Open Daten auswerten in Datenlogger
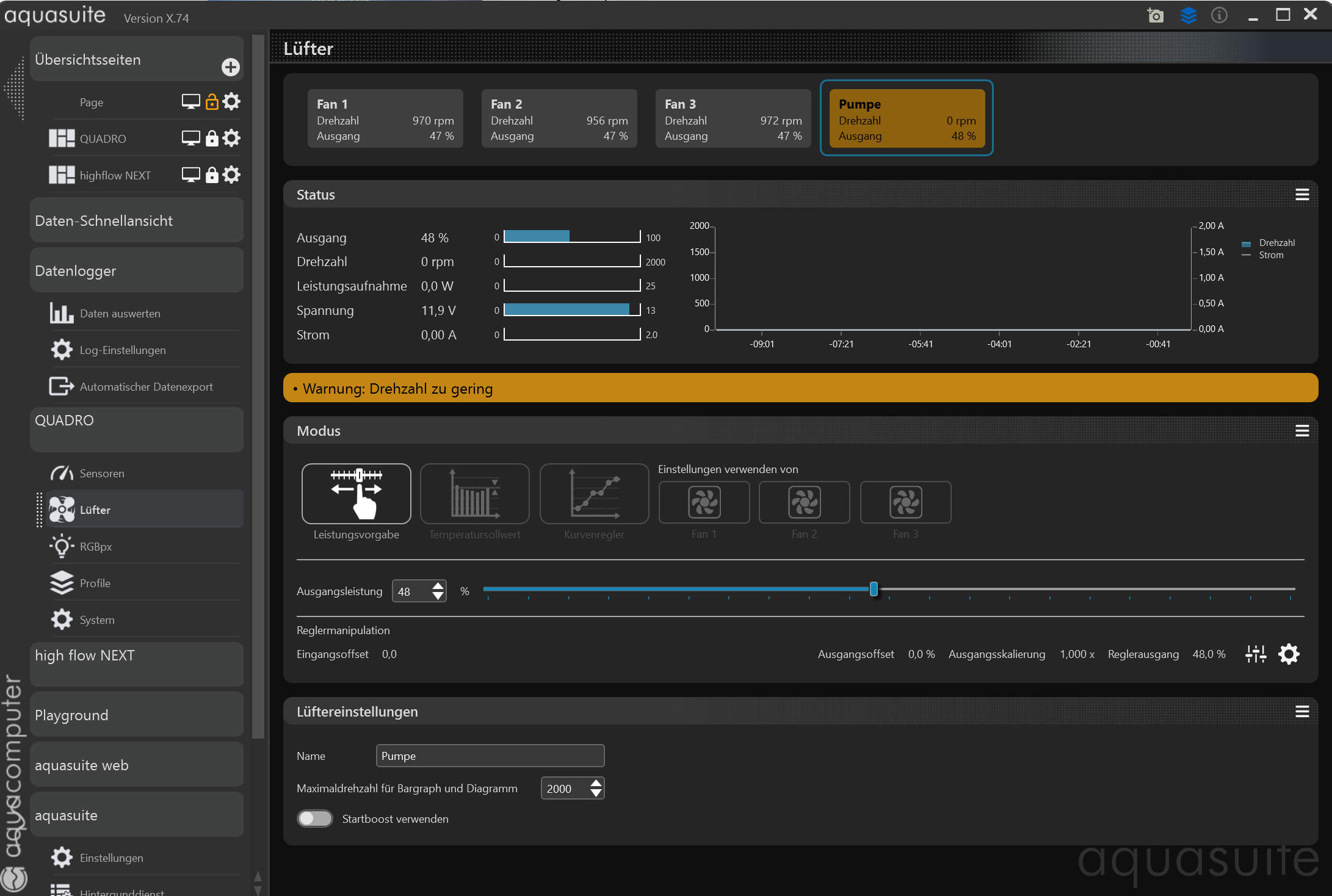This screenshot has height=896, width=1332. tap(144, 314)
